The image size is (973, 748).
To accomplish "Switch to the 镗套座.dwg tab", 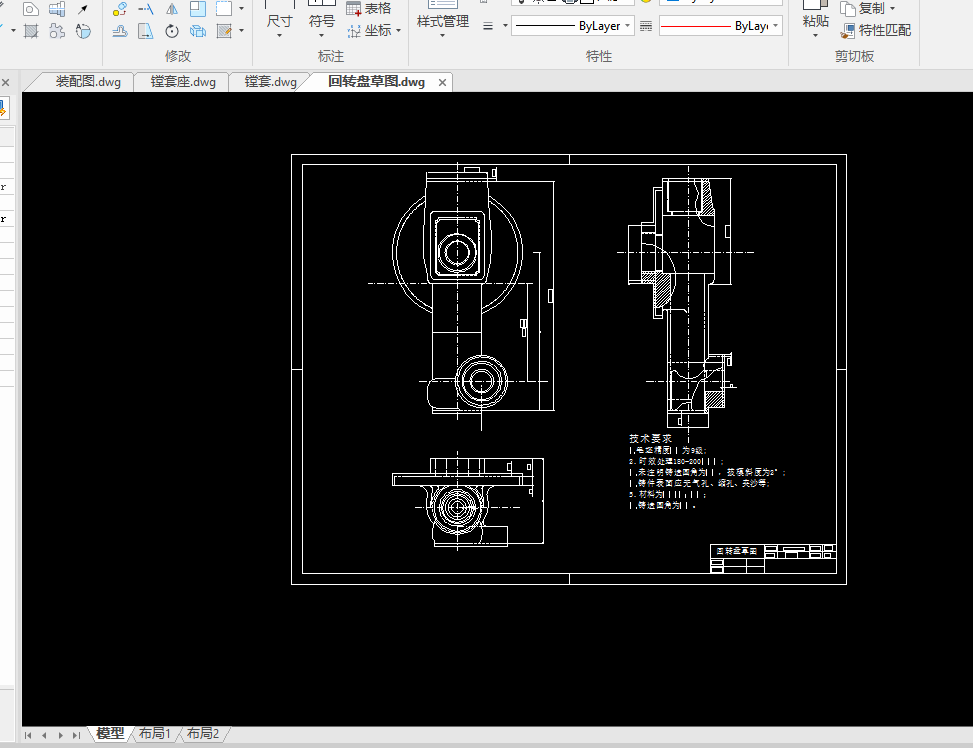I will 183,82.
